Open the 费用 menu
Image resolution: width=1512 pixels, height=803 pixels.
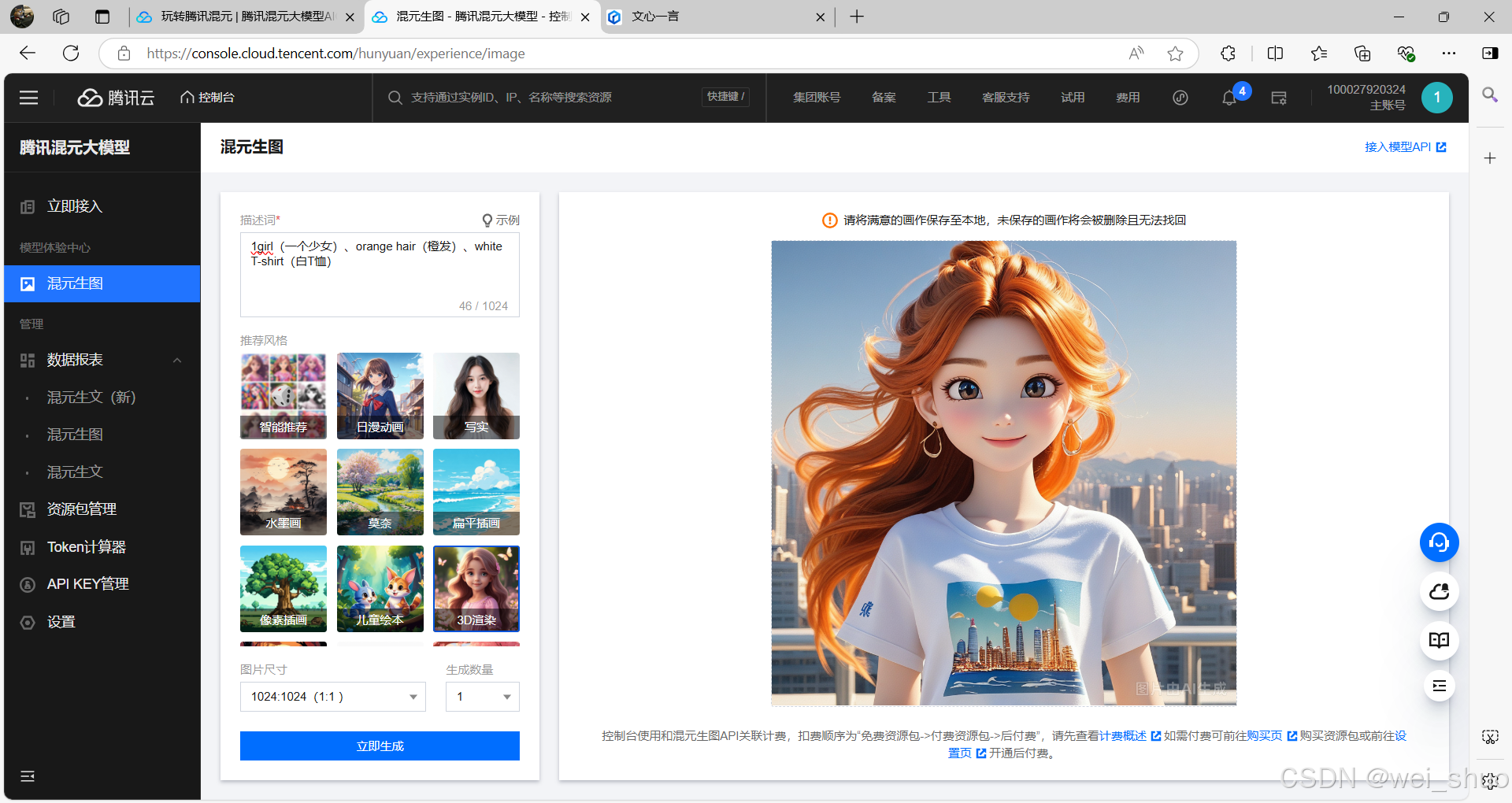pyautogui.click(x=1128, y=98)
